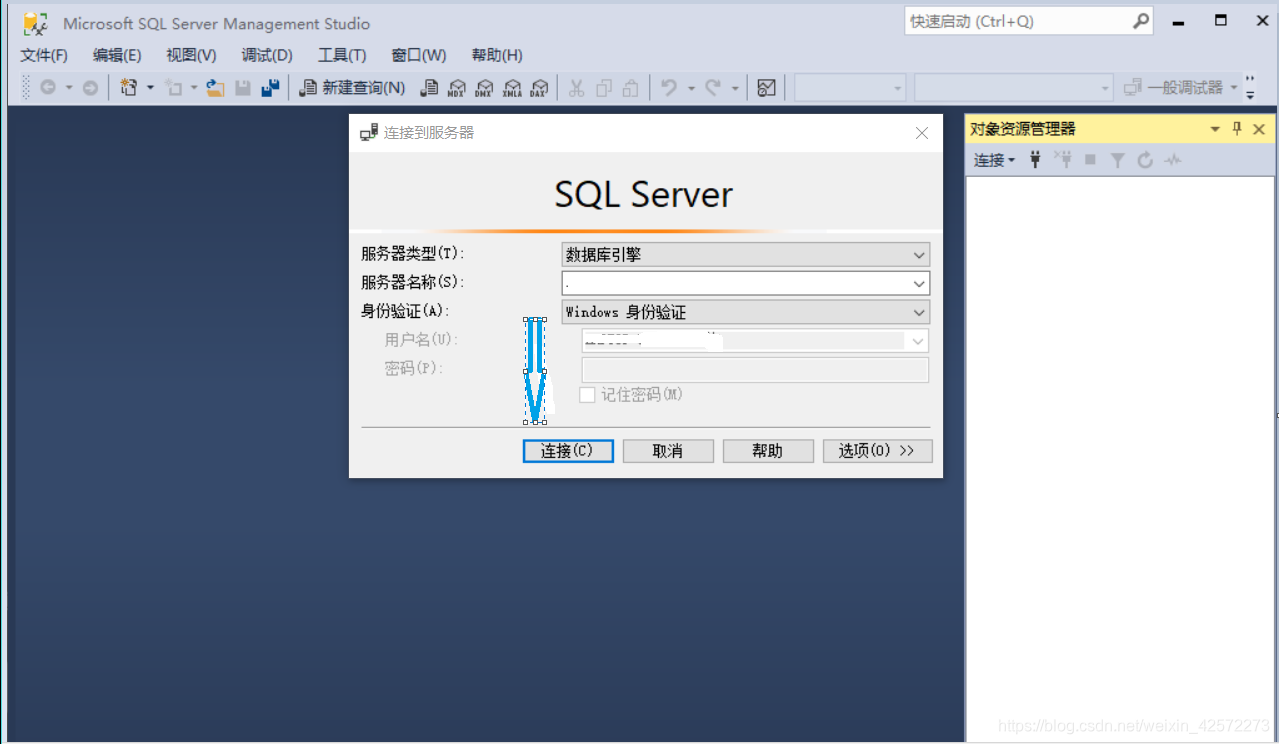Screen dimensions: 1279x744
Task: Click the filter funnel icon in Object Explorer
Action: click(1118, 159)
